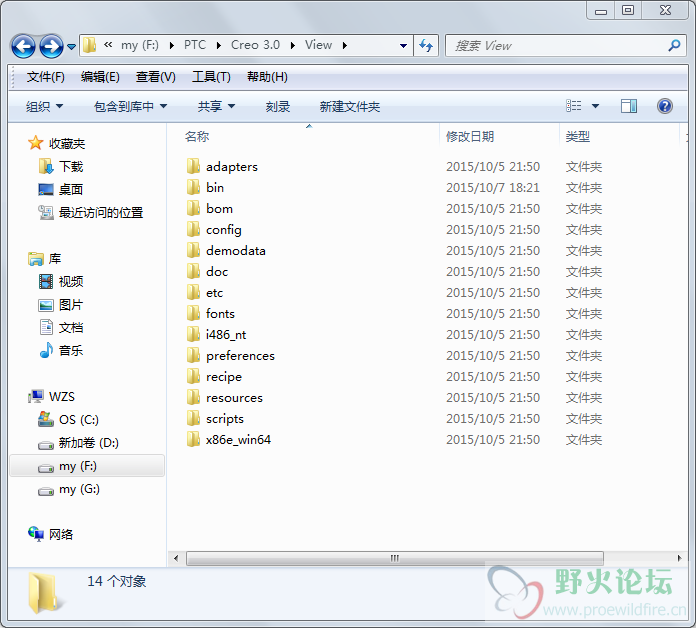Select the demodata folder icon
Viewport: 696px width, 628px height.
pos(193,250)
